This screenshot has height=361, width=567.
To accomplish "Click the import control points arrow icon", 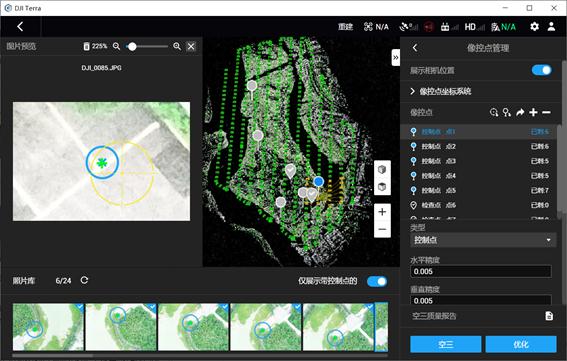I will [520, 112].
